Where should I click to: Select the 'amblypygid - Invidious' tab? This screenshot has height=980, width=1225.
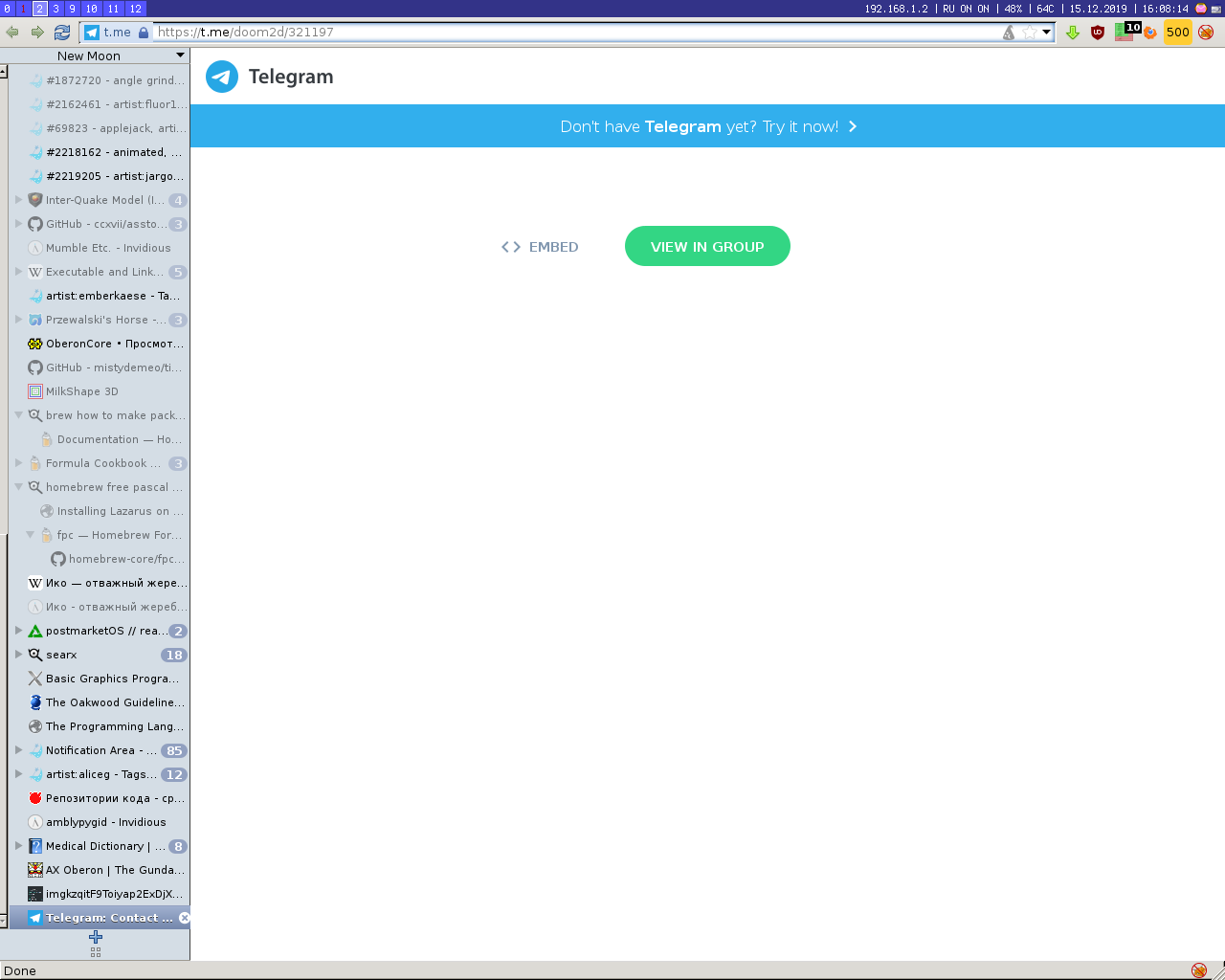coord(100,822)
